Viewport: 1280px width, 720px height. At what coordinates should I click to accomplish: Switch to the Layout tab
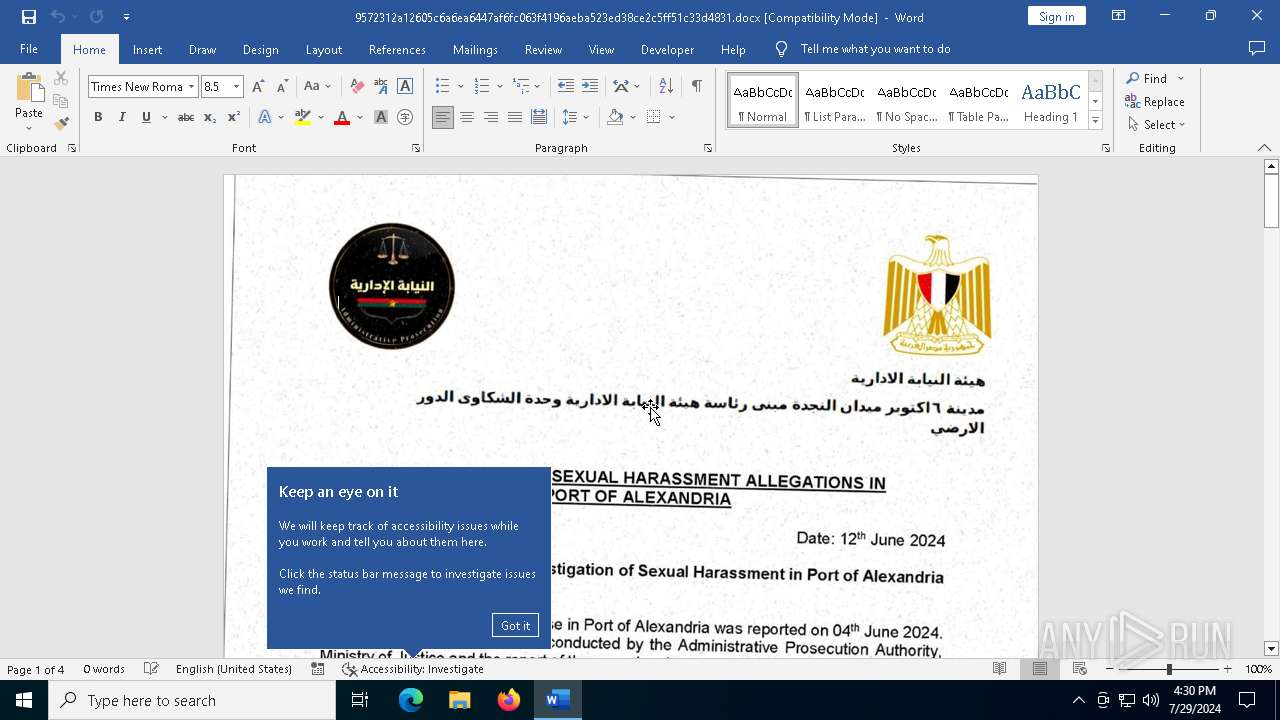[323, 49]
